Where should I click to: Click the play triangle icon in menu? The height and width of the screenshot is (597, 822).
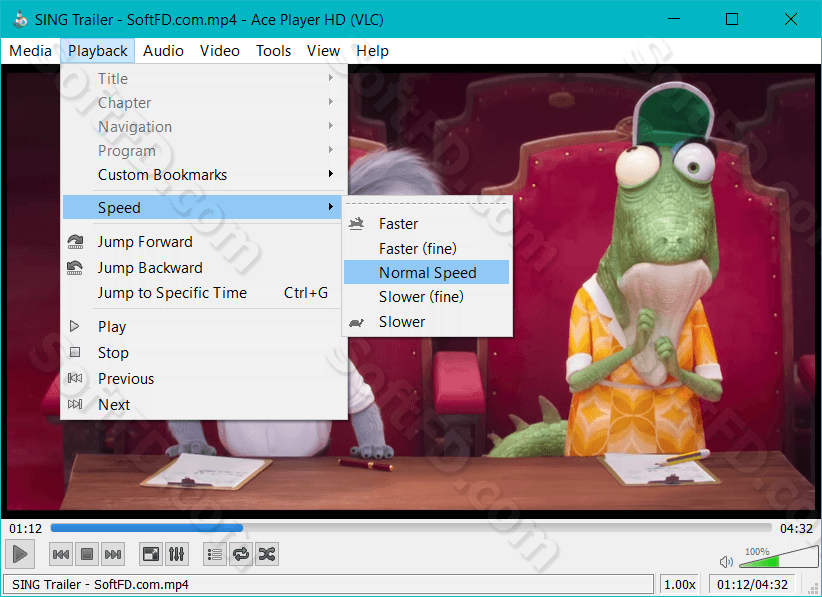[74, 326]
